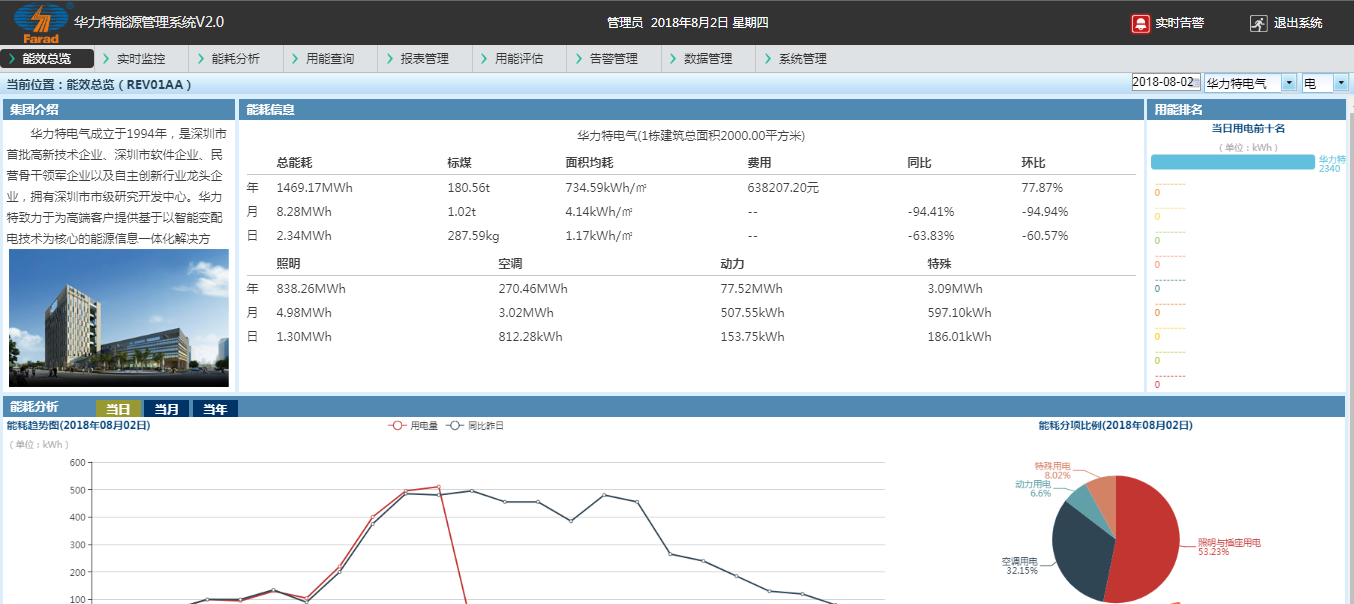
Task: Click the 空调用电 pie slice
Action: [x=1080, y=550]
